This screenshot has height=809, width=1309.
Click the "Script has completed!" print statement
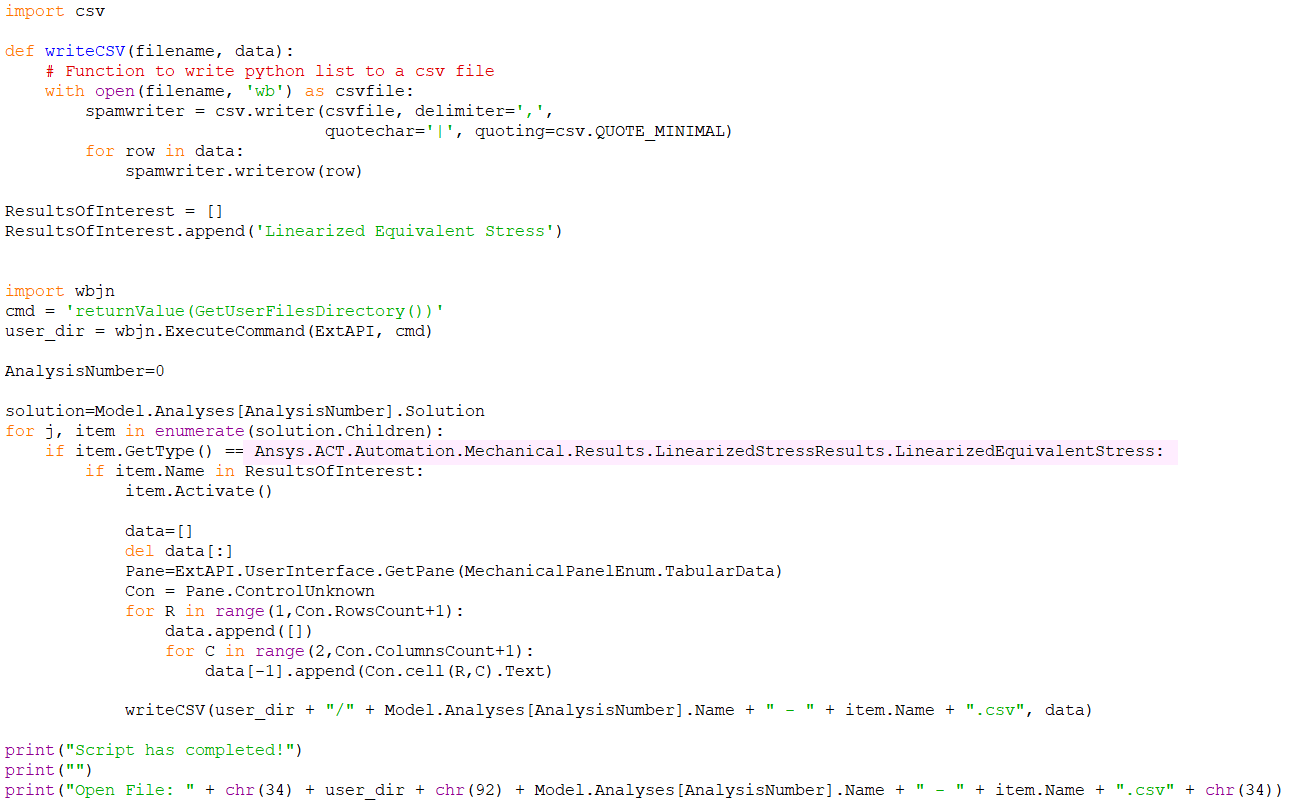(153, 750)
